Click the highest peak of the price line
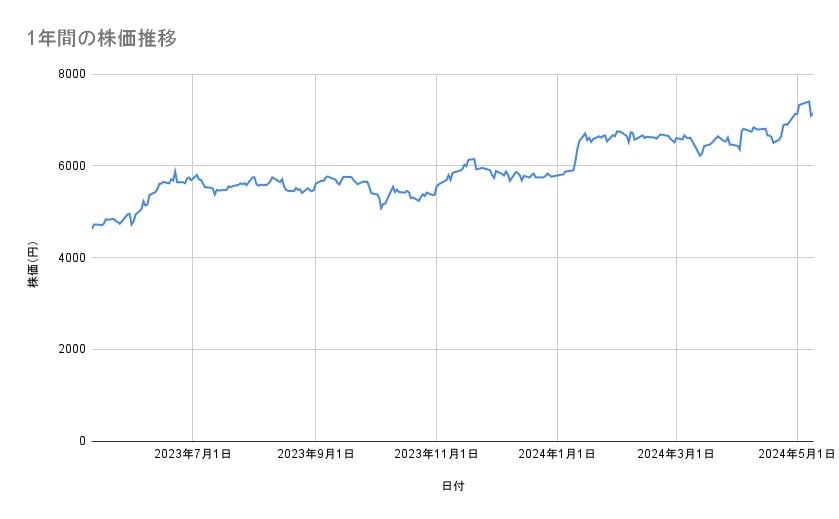 click(808, 101)
